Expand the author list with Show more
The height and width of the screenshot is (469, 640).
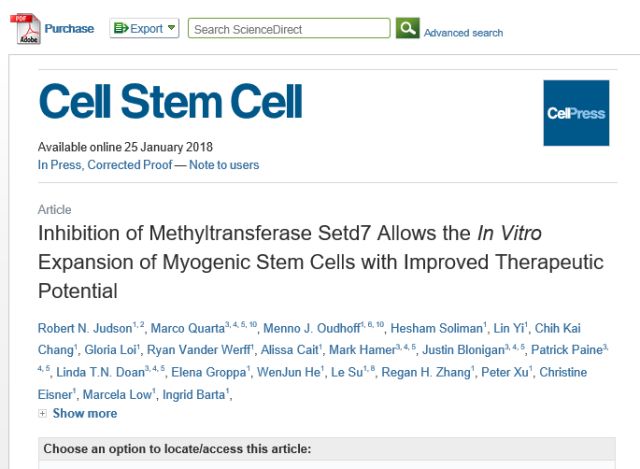[x=84, y=413]
